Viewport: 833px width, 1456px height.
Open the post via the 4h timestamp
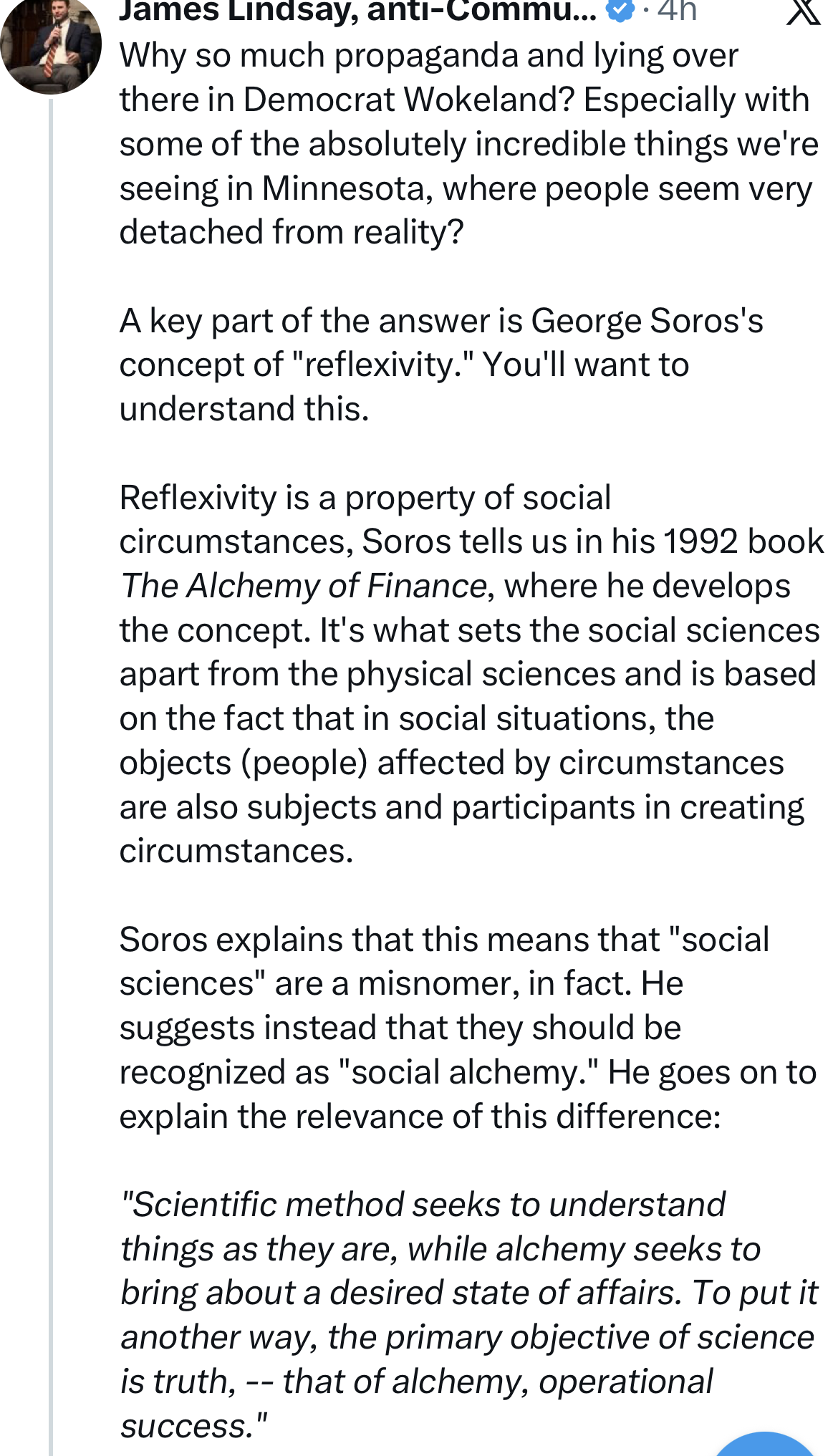coord(677,10)
